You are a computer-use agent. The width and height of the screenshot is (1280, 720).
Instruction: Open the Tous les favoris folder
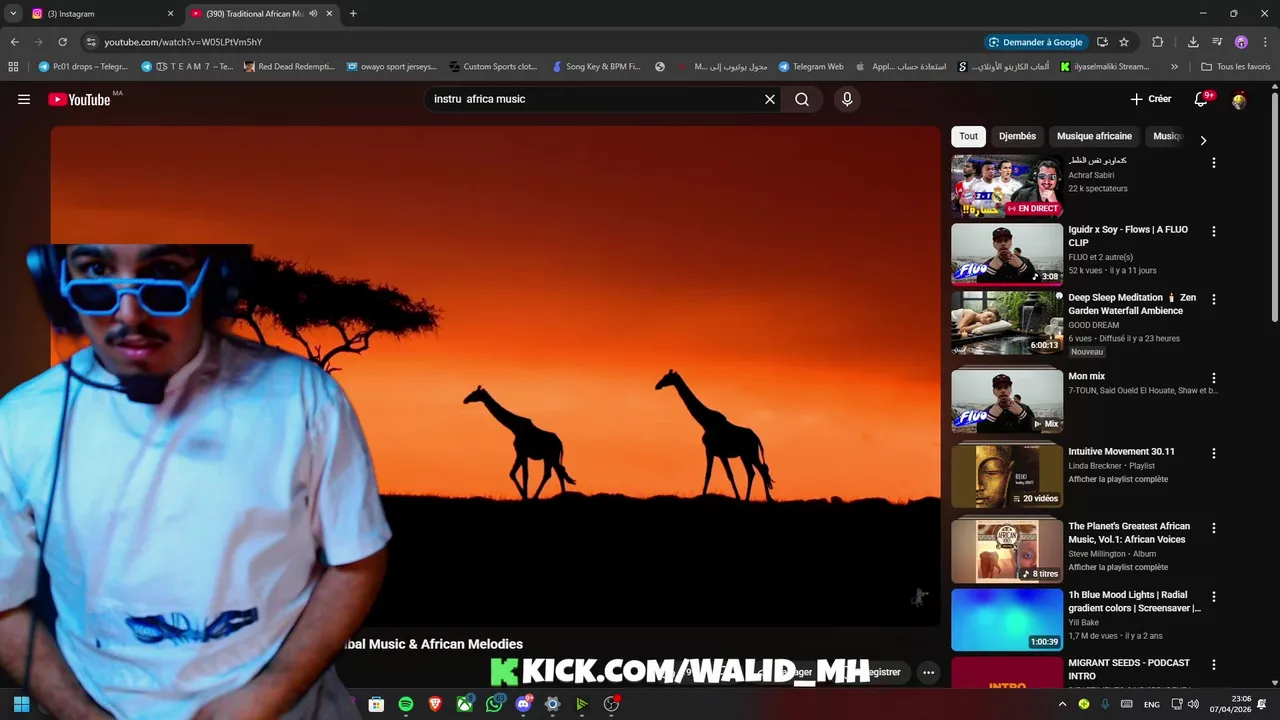1236,67
